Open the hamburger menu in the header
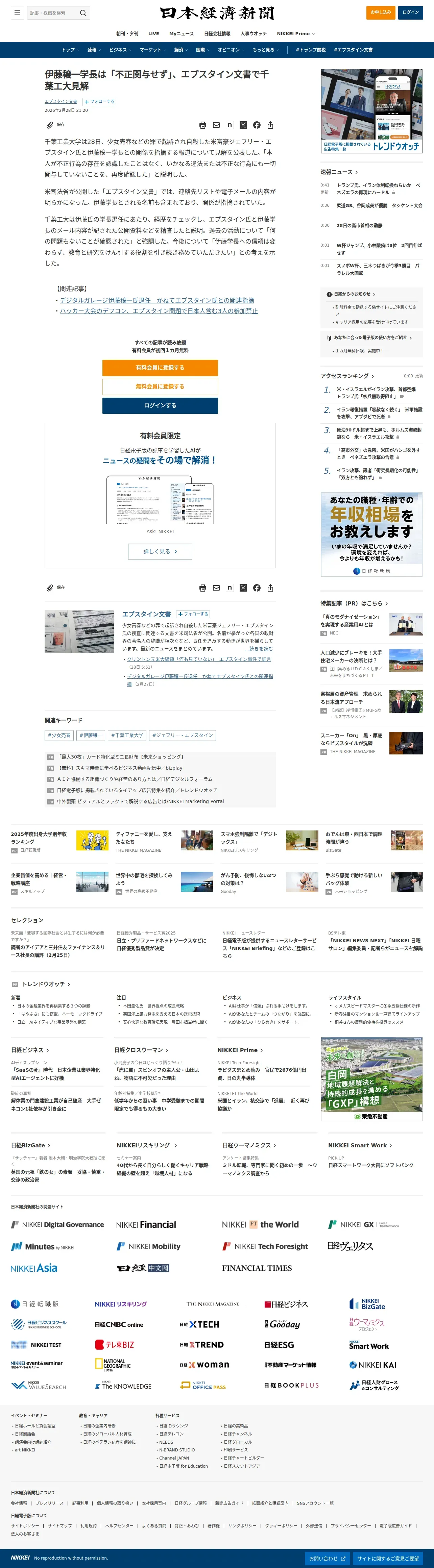 17,12
